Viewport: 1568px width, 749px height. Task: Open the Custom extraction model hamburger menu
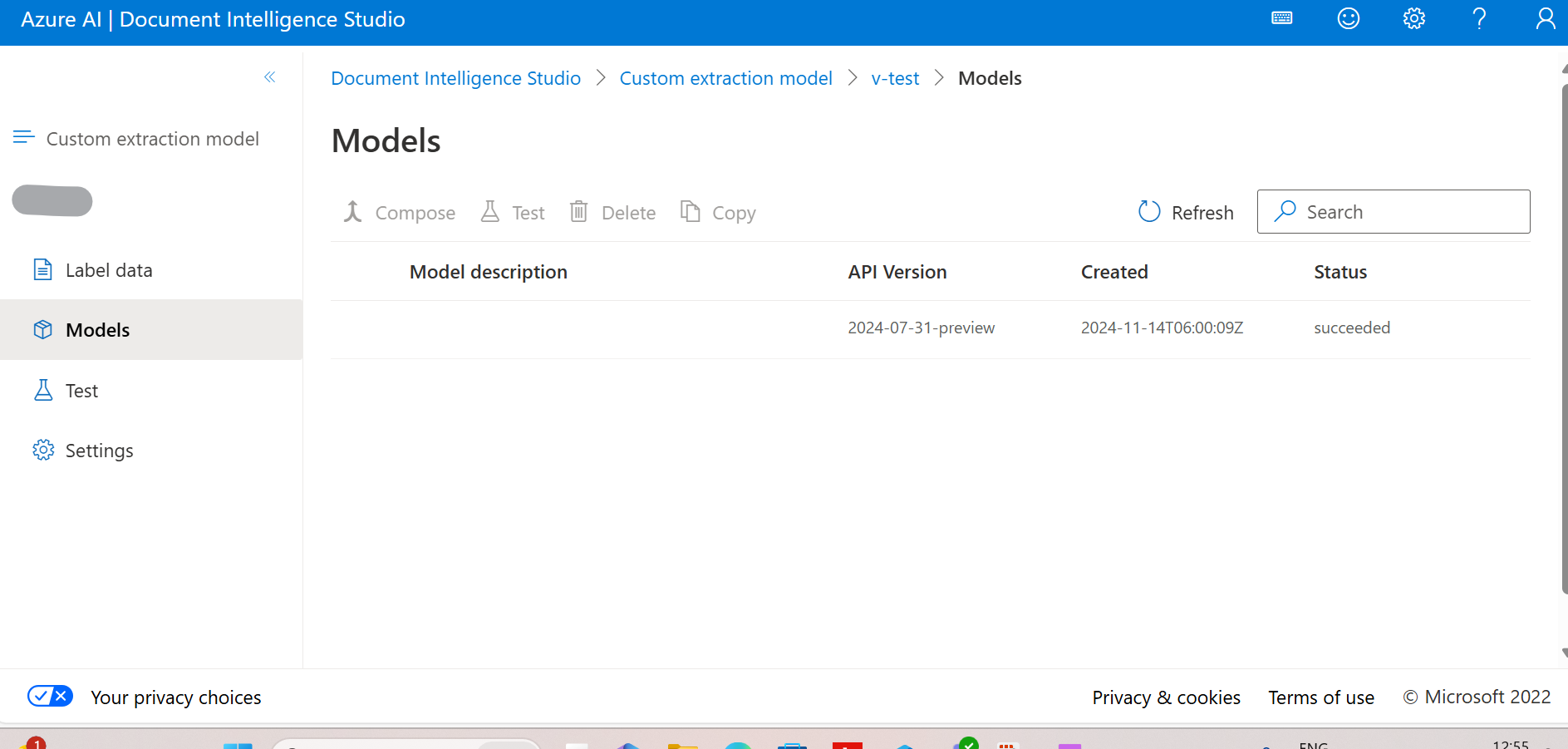(22, 137)
